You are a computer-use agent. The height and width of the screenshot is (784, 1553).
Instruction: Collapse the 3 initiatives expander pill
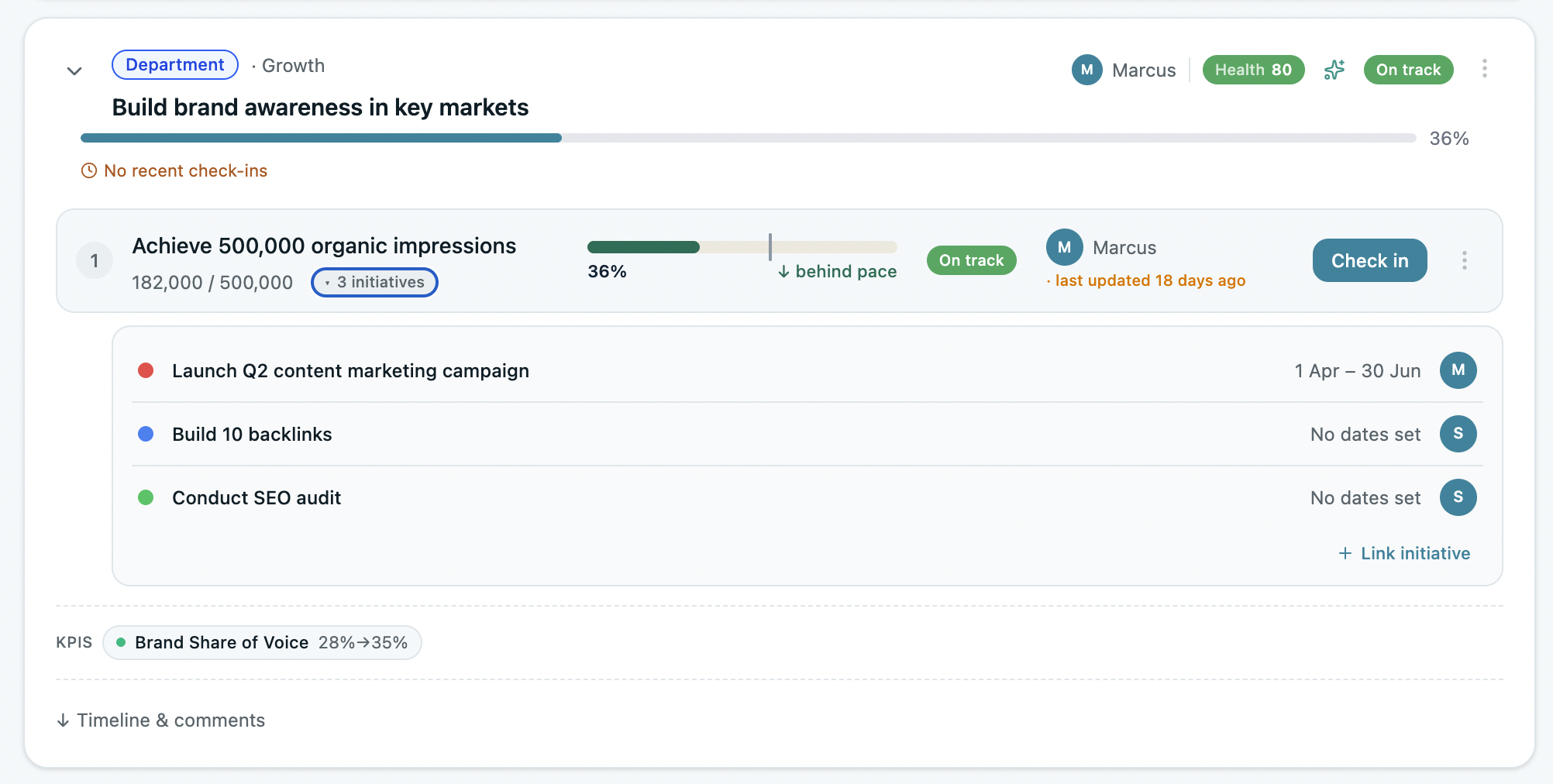tap(374, 282)
